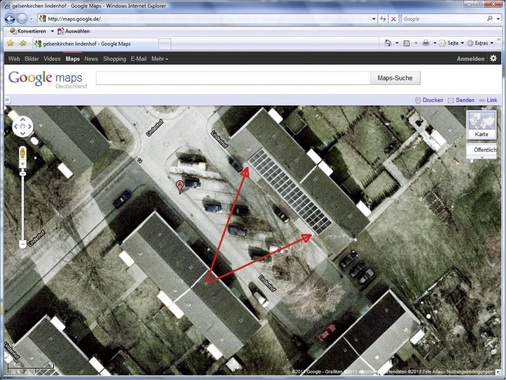Click the printer icon in command bar
Screen dimensions: 506x380
coord(426,43)
